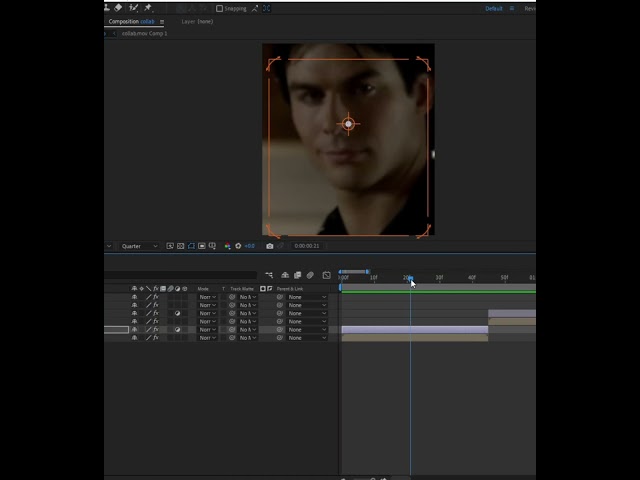
Task: Click the Mode column header
Action: pos(203,289)
